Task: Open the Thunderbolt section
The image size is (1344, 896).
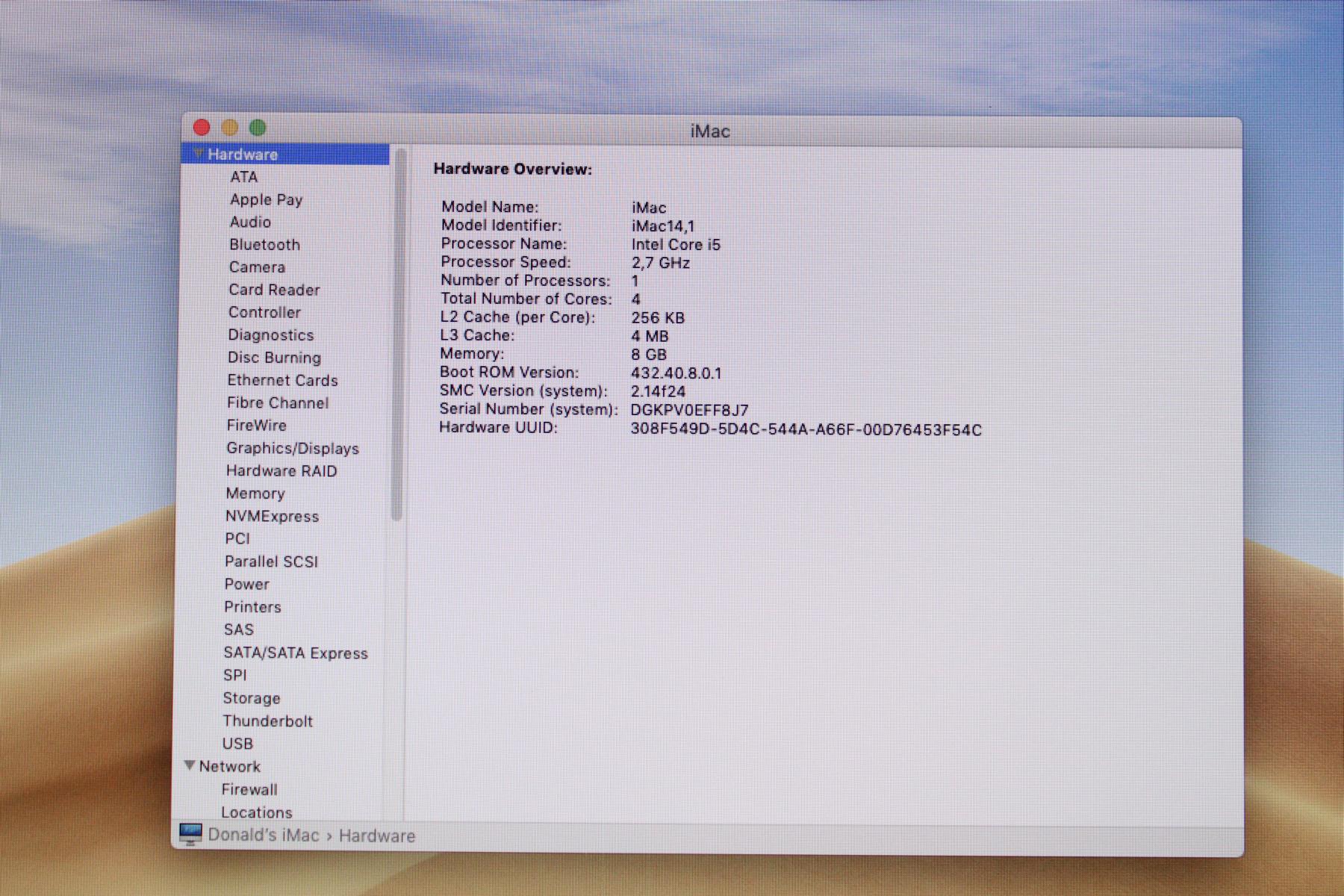Action: tap(267, 721)
